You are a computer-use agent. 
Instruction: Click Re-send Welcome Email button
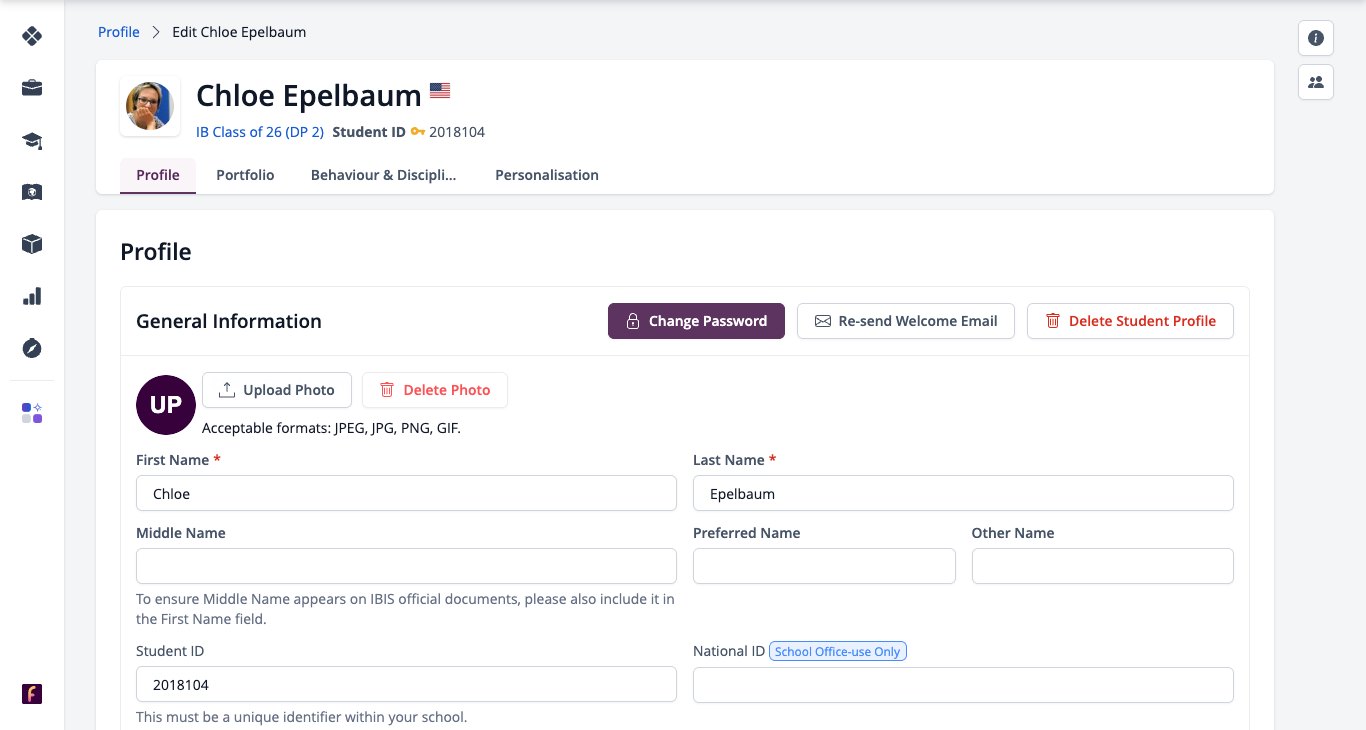point(906,321)
